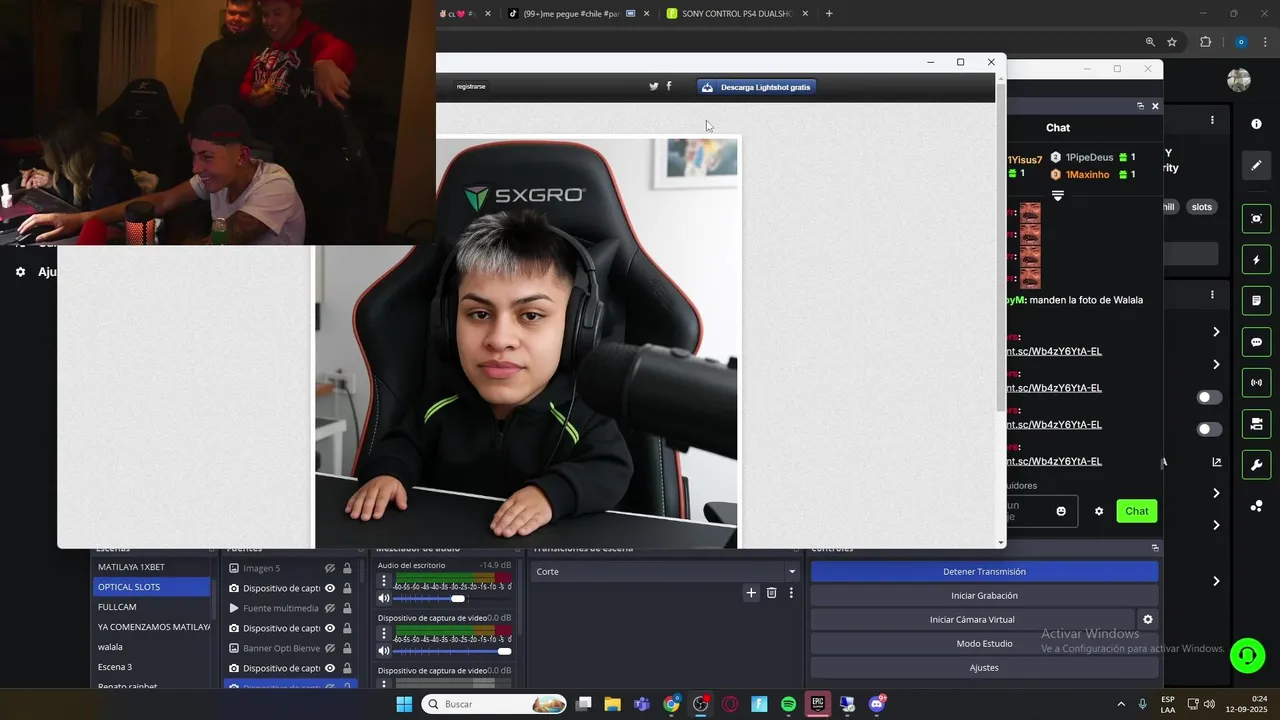Show the Imagen 5 source with its eye icon
The image size is (1280, 720).
coord(330,568)
